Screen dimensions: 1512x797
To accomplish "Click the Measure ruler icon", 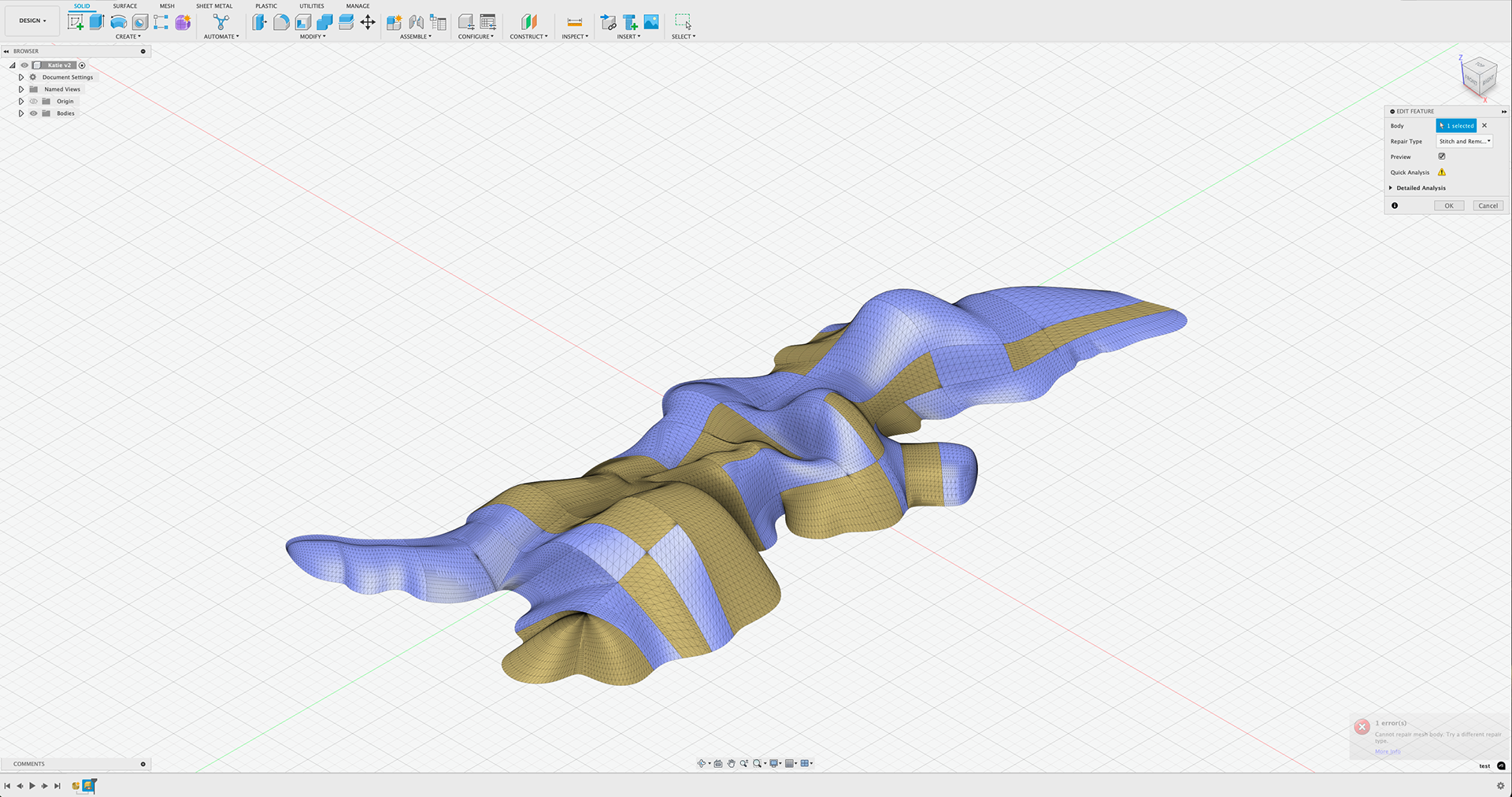I will pyautogui.click(x=575, y=22).
